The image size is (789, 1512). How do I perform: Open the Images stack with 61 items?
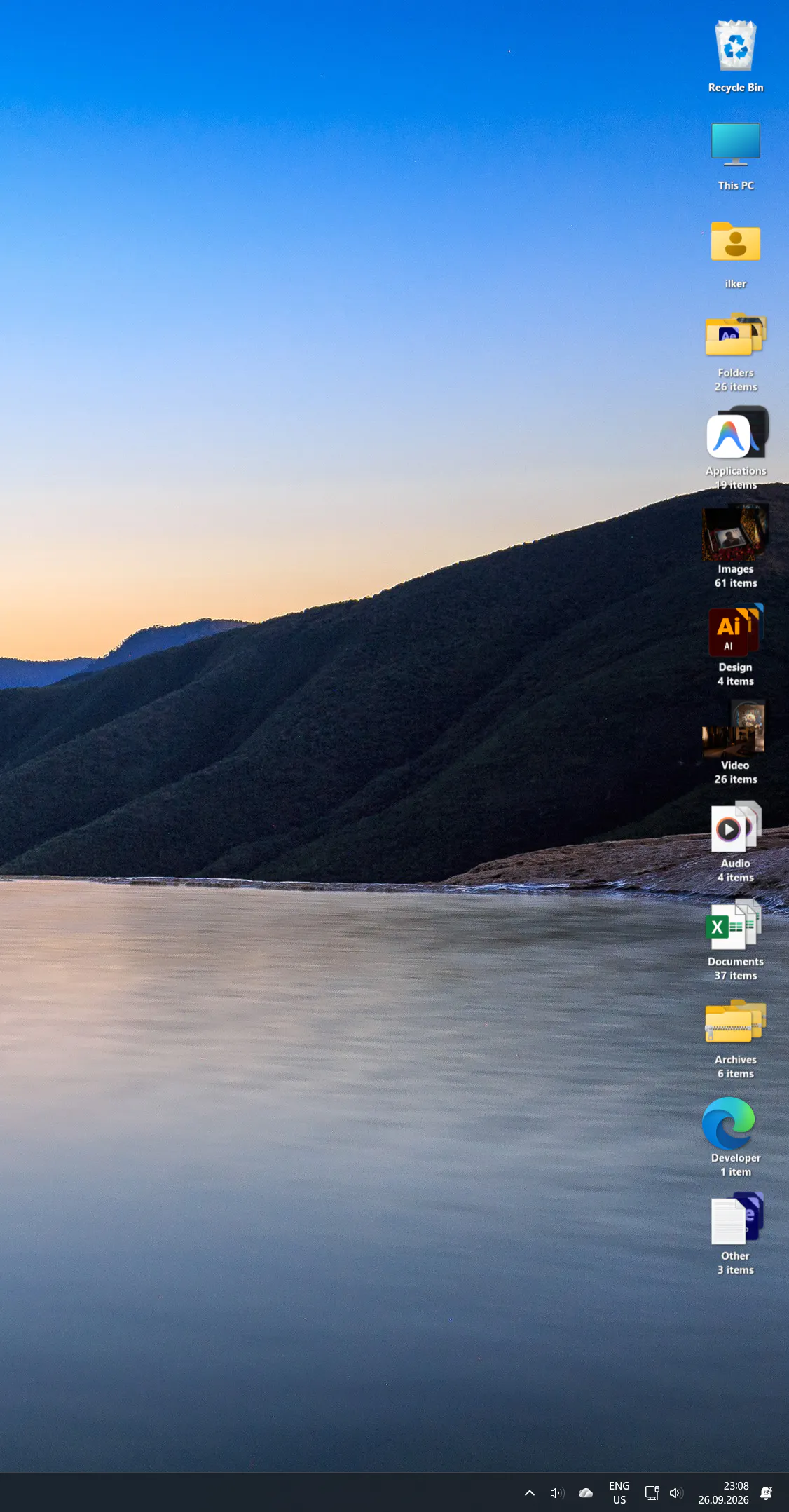pos(736,547)
